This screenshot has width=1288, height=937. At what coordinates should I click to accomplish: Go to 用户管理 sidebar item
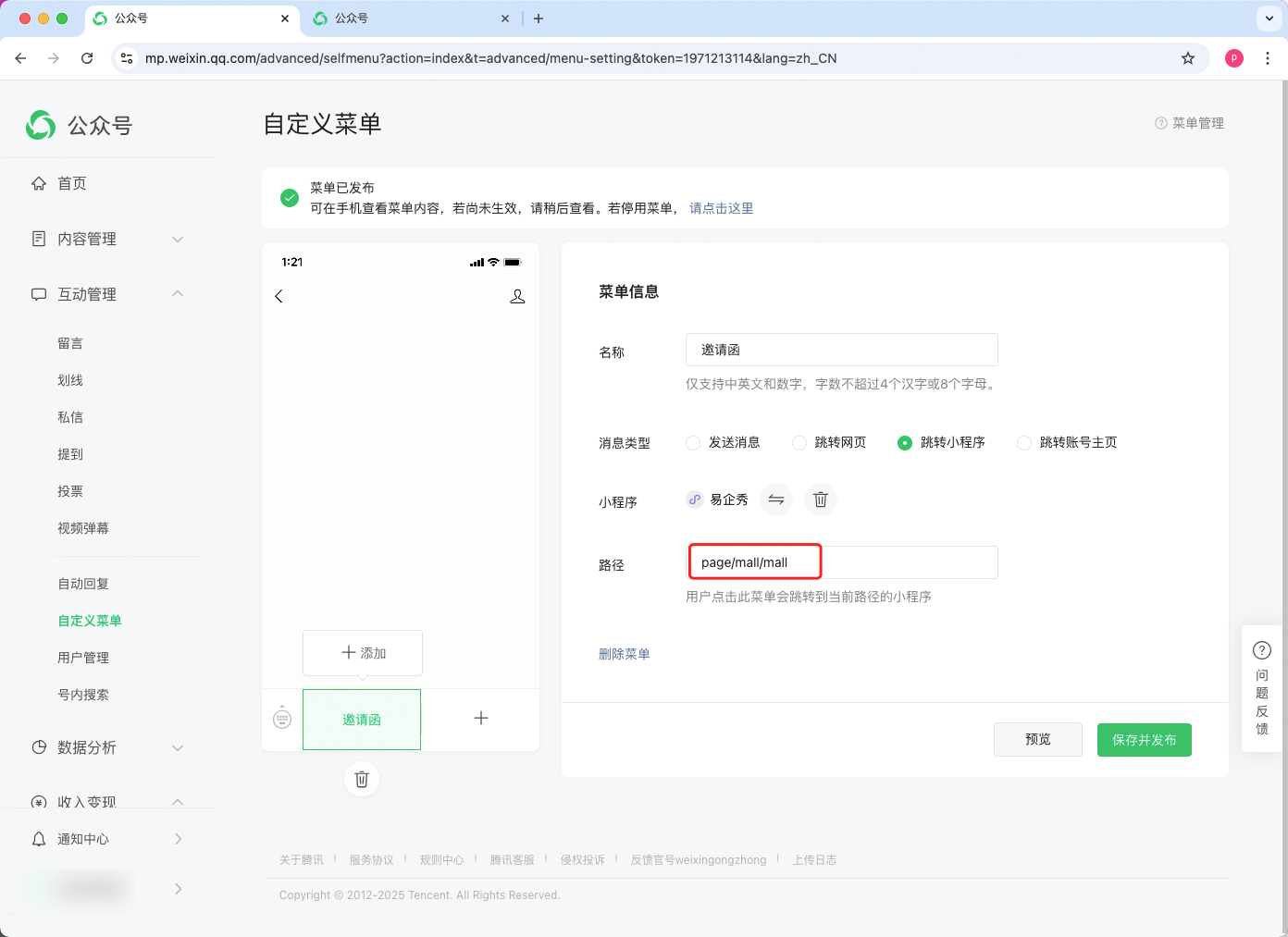(83, 658)
